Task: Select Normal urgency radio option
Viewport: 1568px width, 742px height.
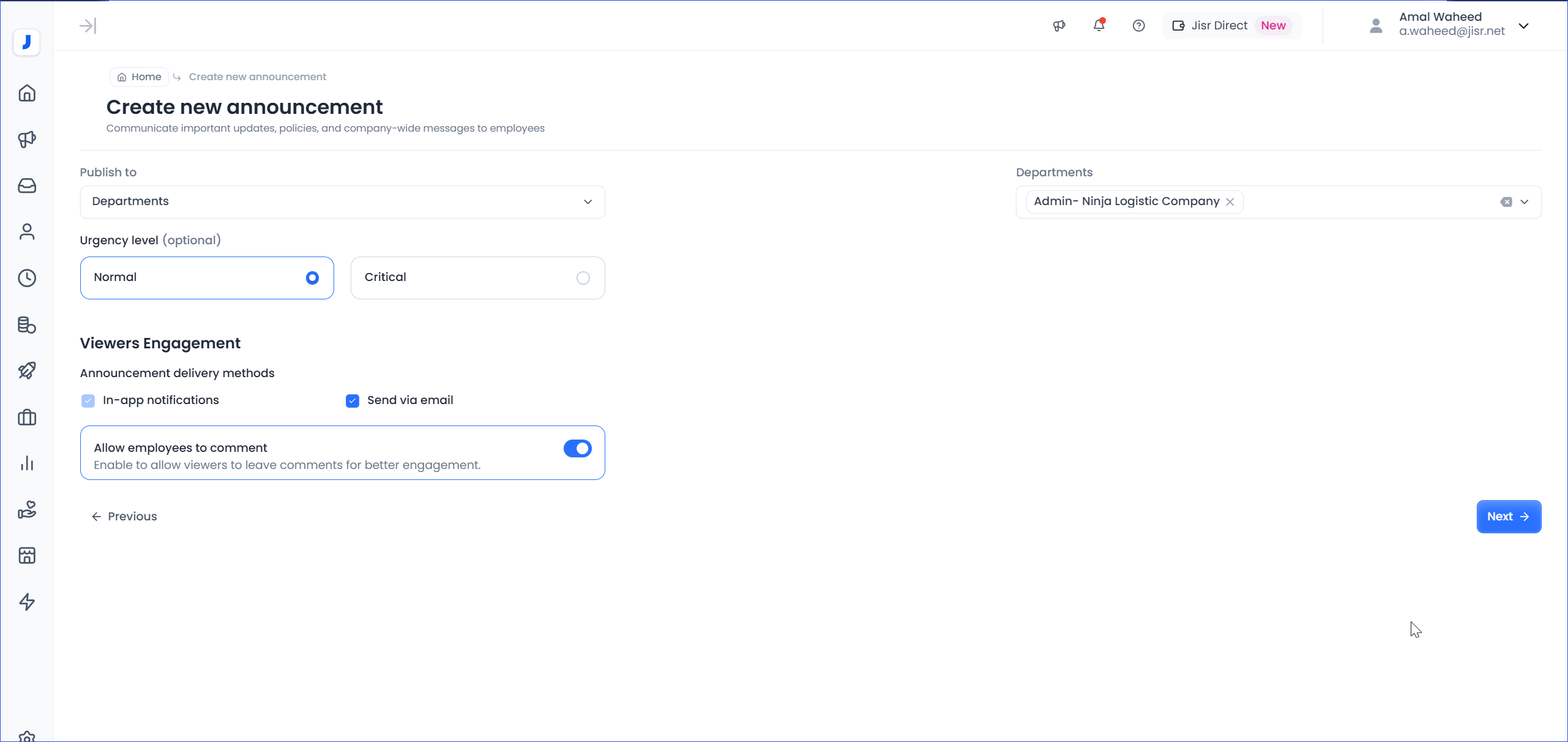Action: point(312,278)
